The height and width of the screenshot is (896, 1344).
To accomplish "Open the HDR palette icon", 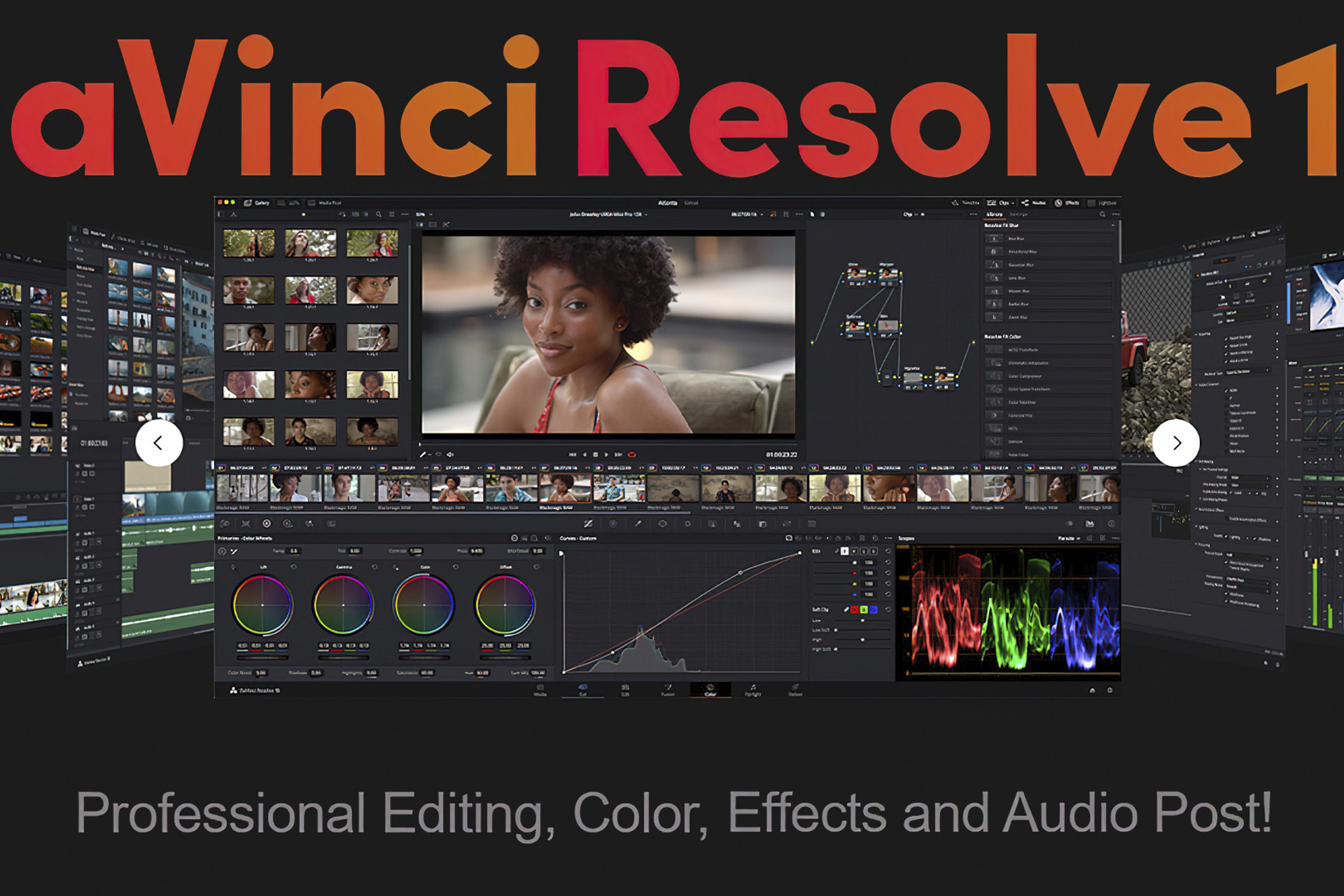I will click(288, 524).
